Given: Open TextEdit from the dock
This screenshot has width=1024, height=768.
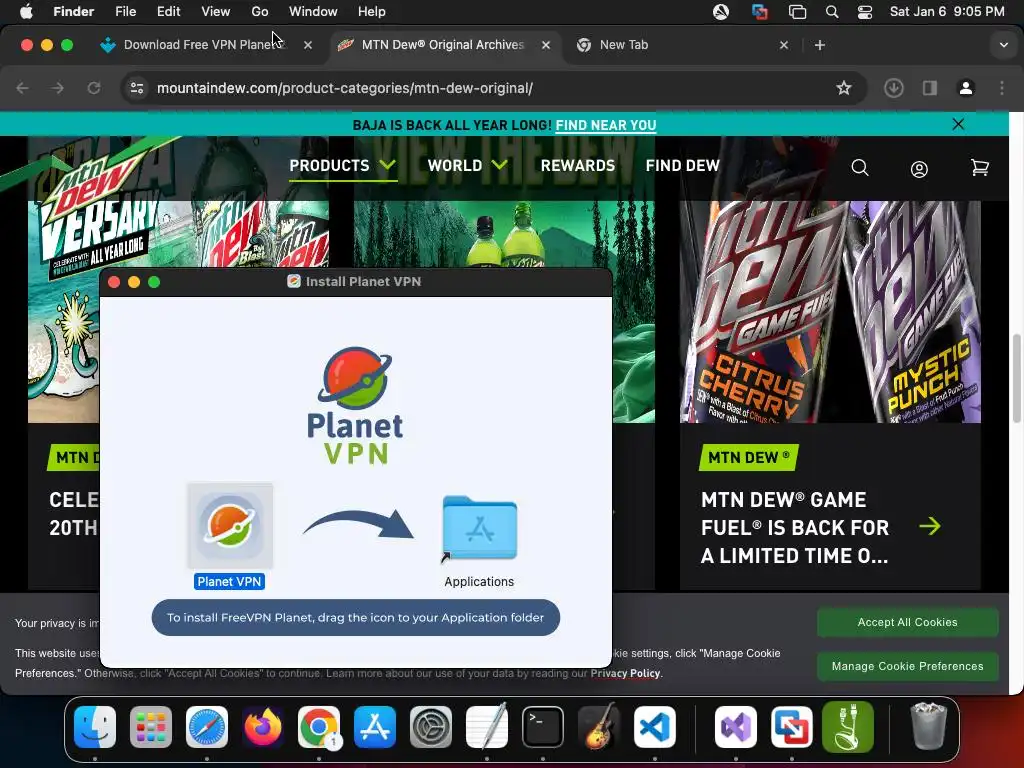Looking at the screenshot, I should click(487, 727).
